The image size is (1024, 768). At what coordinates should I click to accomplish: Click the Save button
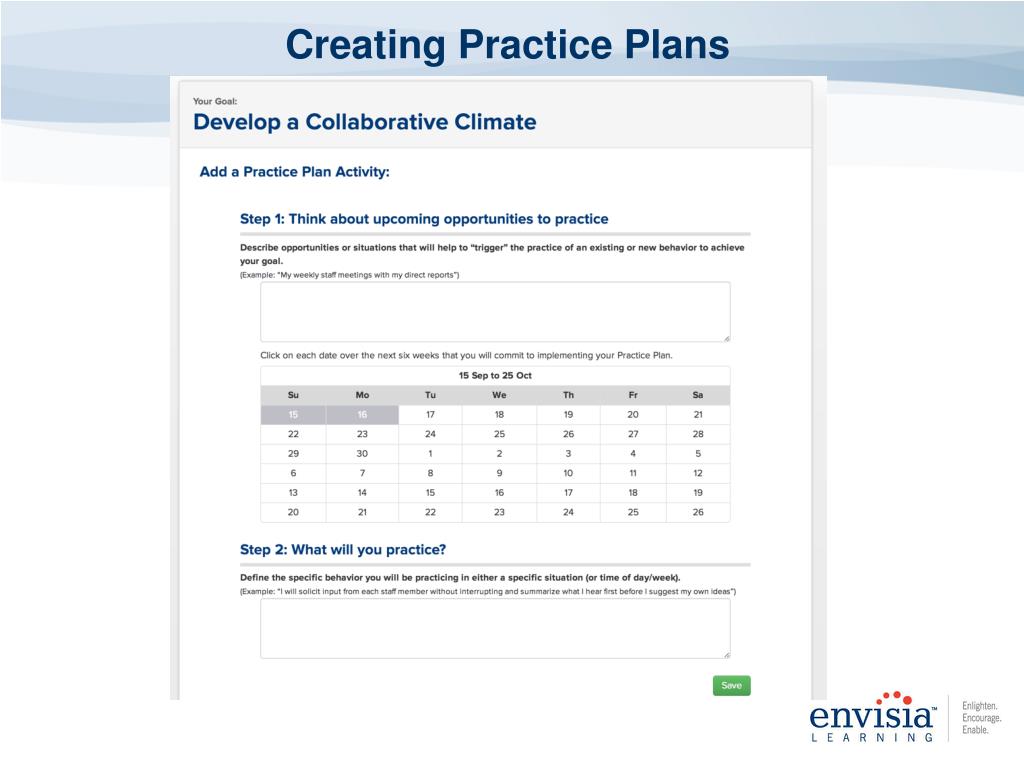(x=731, y=685)
